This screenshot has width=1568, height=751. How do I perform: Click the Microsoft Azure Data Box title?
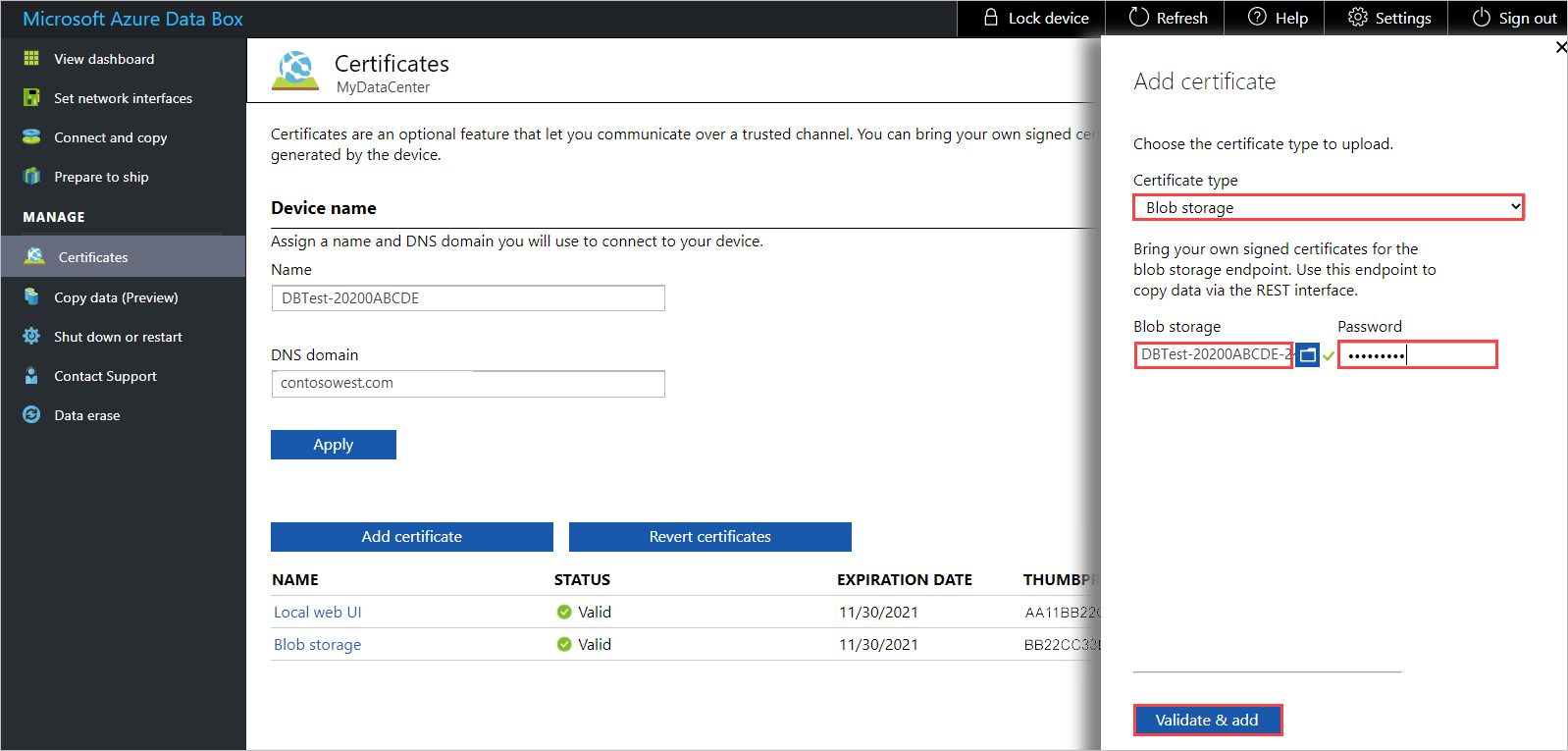coord(132,19)
